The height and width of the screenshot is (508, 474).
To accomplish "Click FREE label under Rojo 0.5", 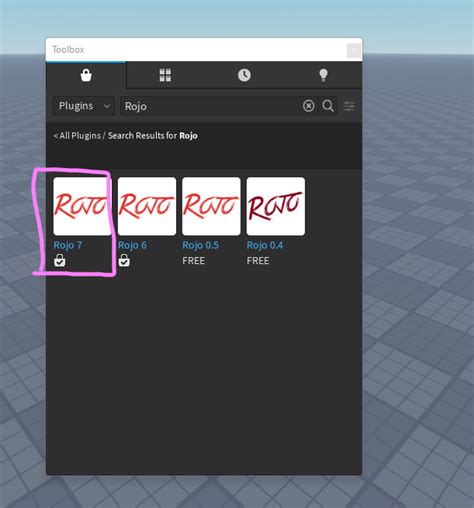I will (x=194, y=261).
